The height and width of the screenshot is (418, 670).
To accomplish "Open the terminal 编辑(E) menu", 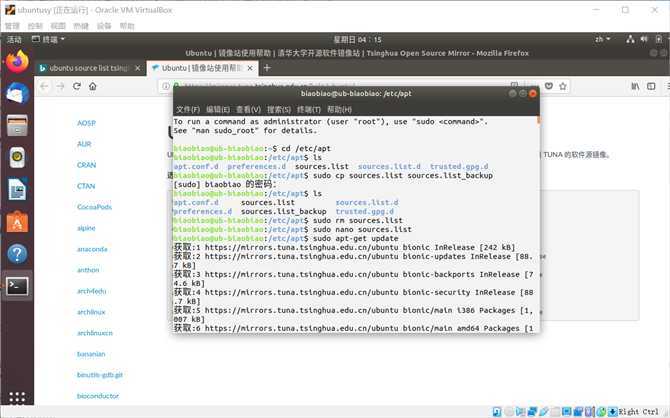I will (218, 109).
